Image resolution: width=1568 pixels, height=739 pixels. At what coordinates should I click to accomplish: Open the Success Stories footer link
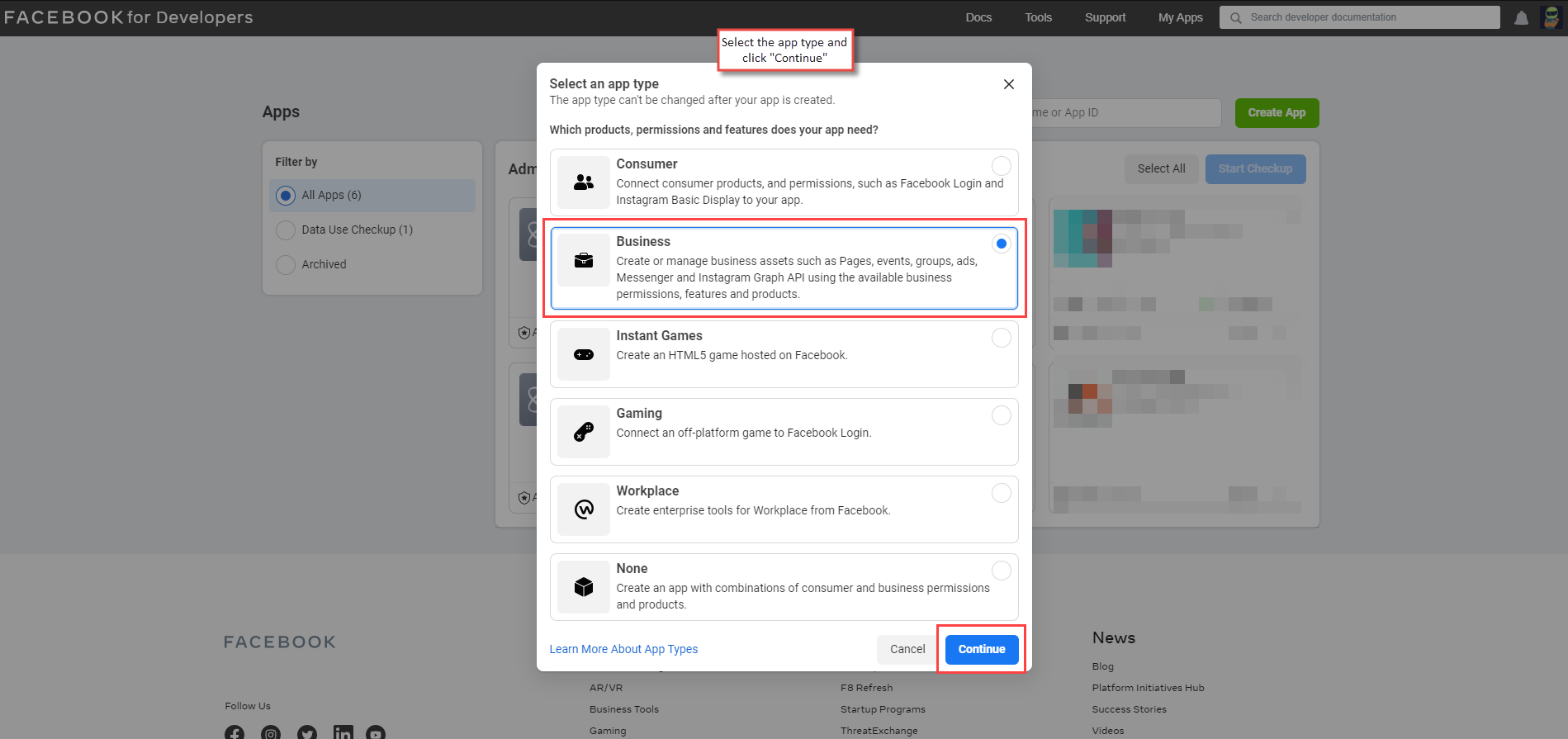1129,709
